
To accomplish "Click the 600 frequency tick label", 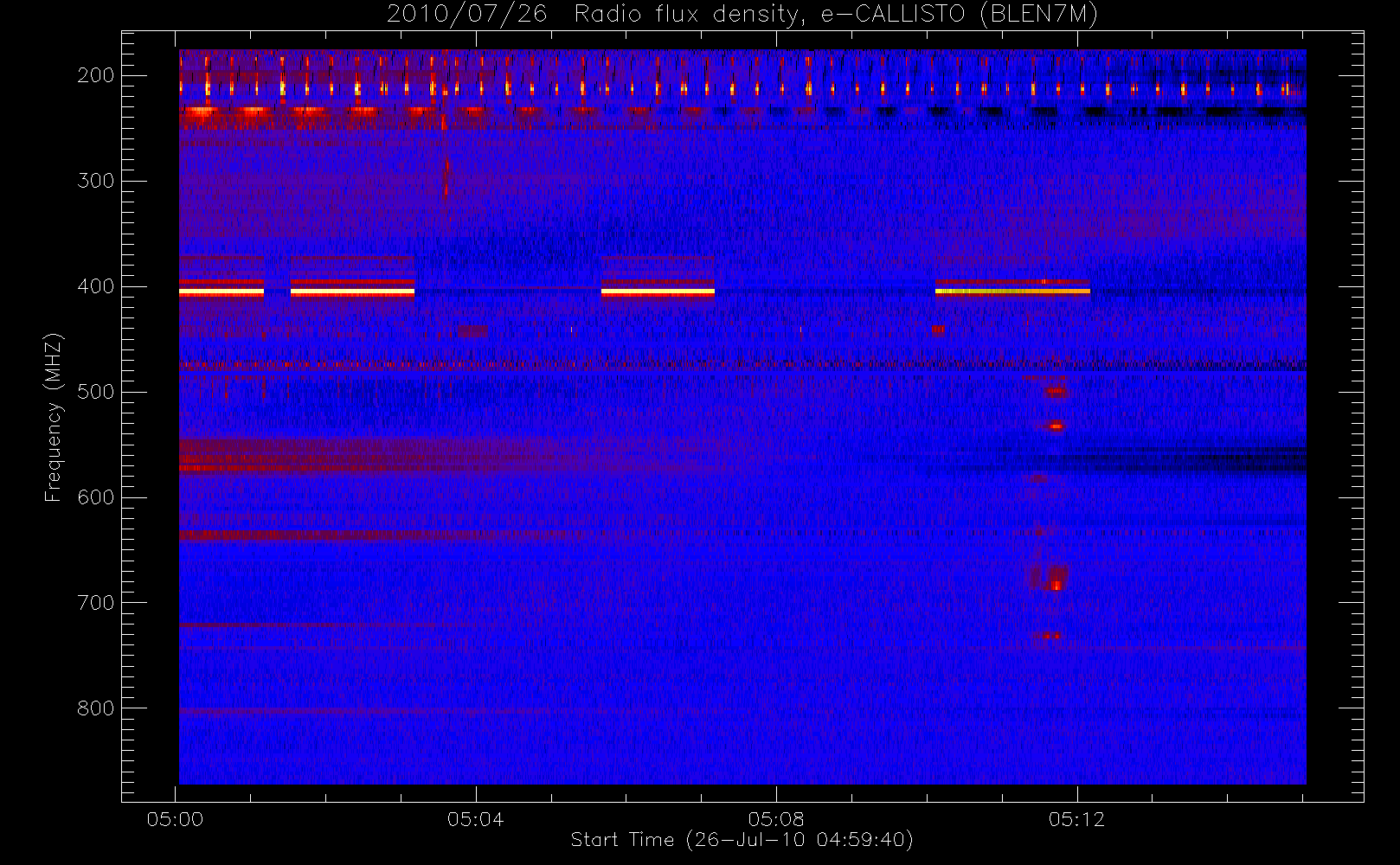I will pyautogui.click(x=96, y=497).
